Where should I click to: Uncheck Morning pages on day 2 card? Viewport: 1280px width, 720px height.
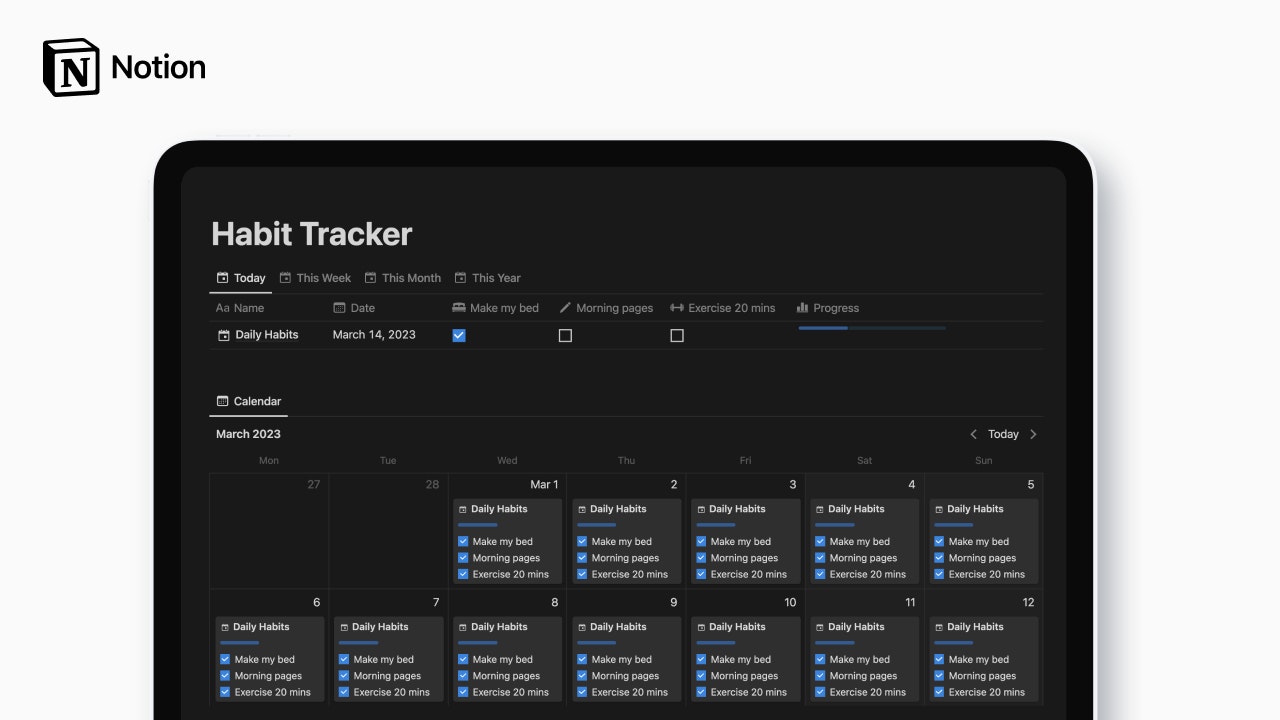click(582, 558)
